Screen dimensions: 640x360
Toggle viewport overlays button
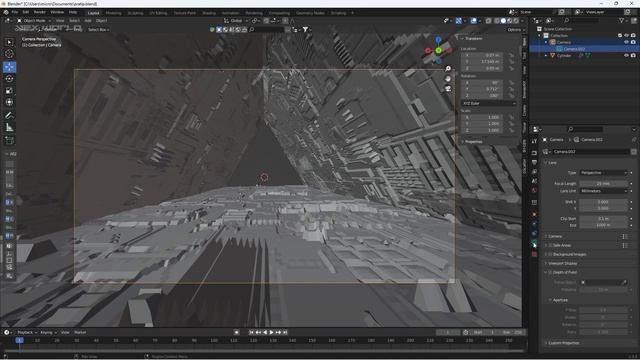point(473,20)
